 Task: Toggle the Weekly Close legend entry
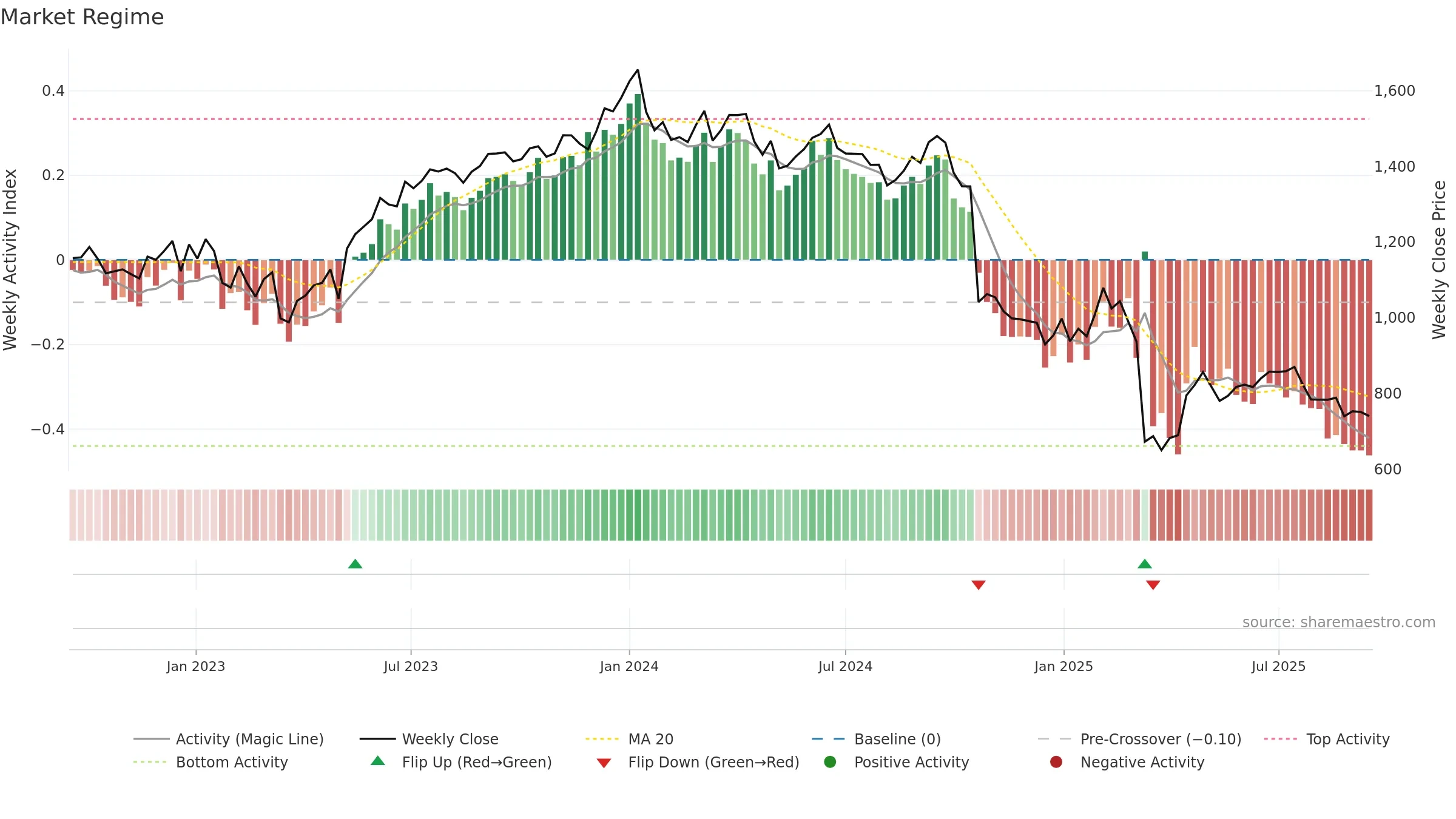click(x=429, y=739)
